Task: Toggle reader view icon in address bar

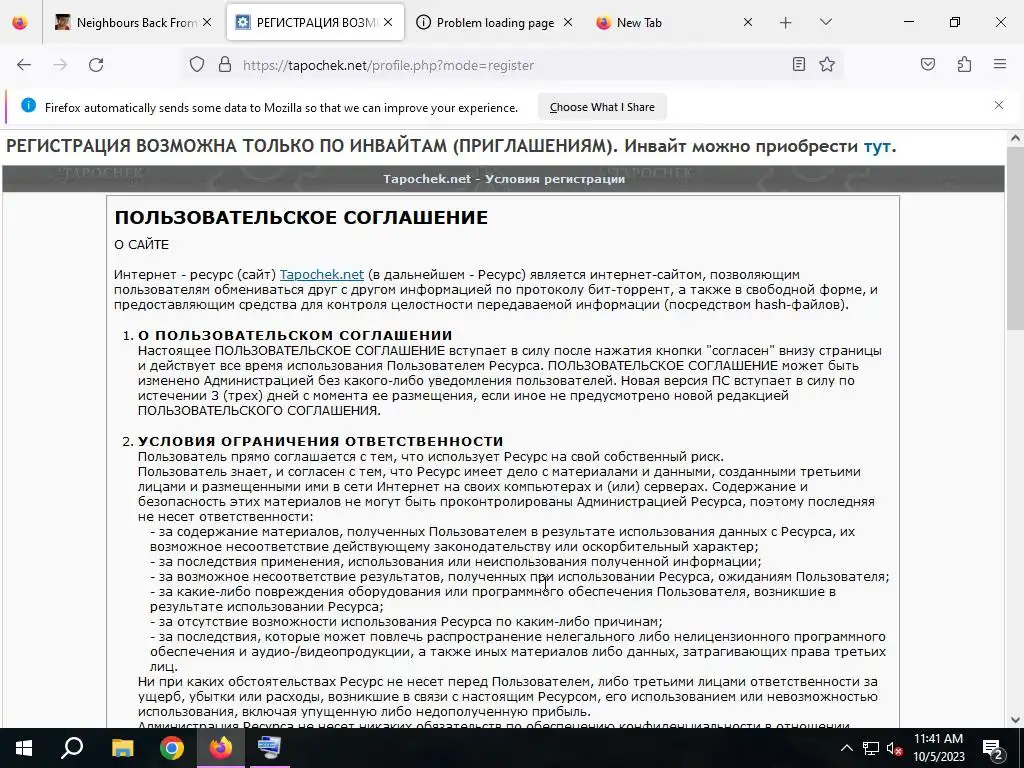Action: coord(799,64)
